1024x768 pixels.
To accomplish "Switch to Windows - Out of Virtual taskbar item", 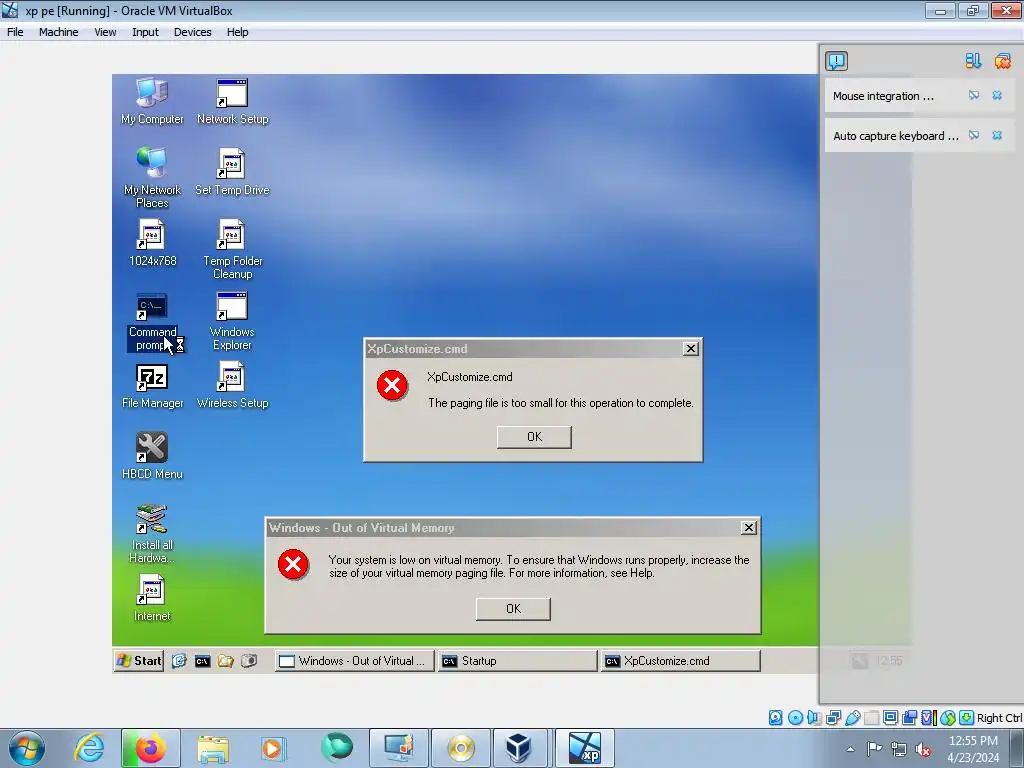I will pos(354,661).
